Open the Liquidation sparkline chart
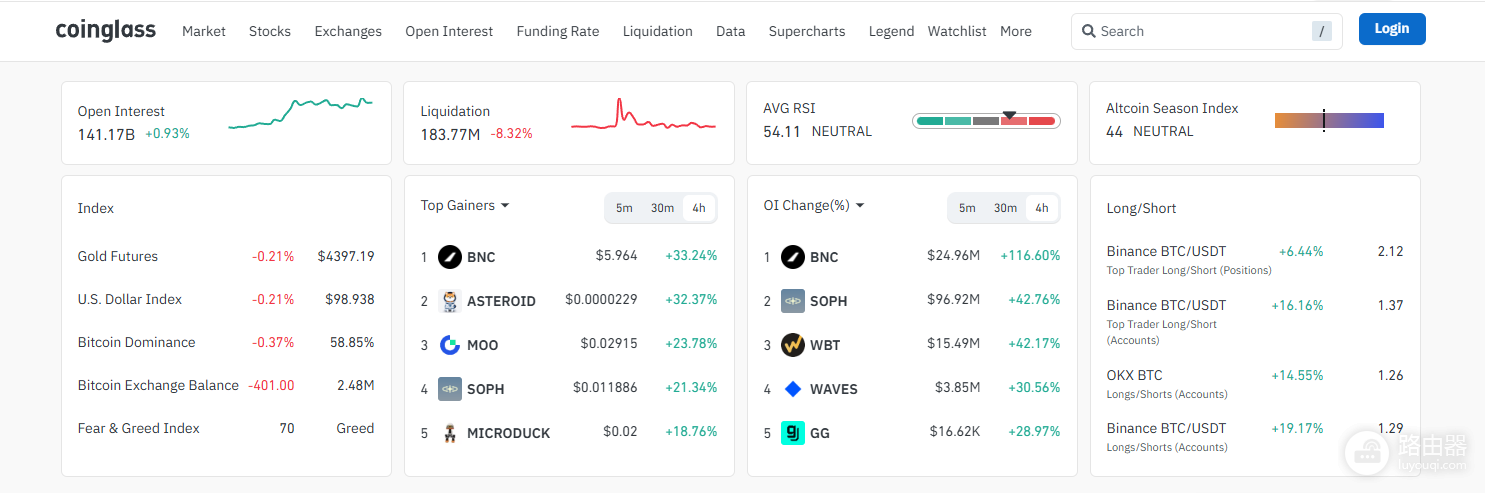 (x=643, y=114)
